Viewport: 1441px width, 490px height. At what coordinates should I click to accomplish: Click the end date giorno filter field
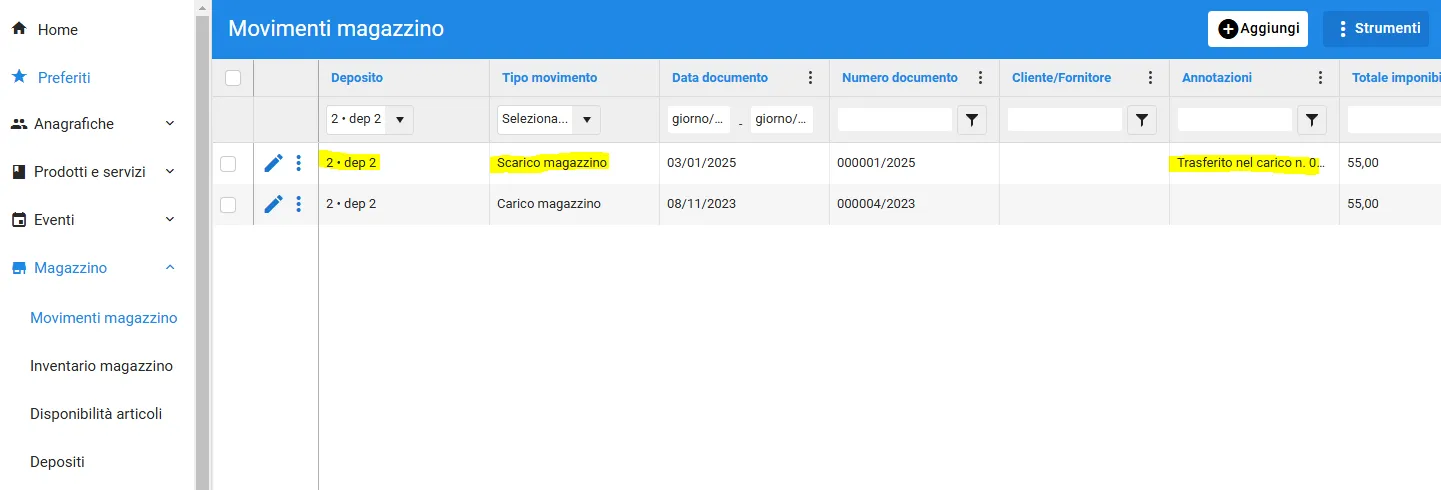[x=782, y=120]
